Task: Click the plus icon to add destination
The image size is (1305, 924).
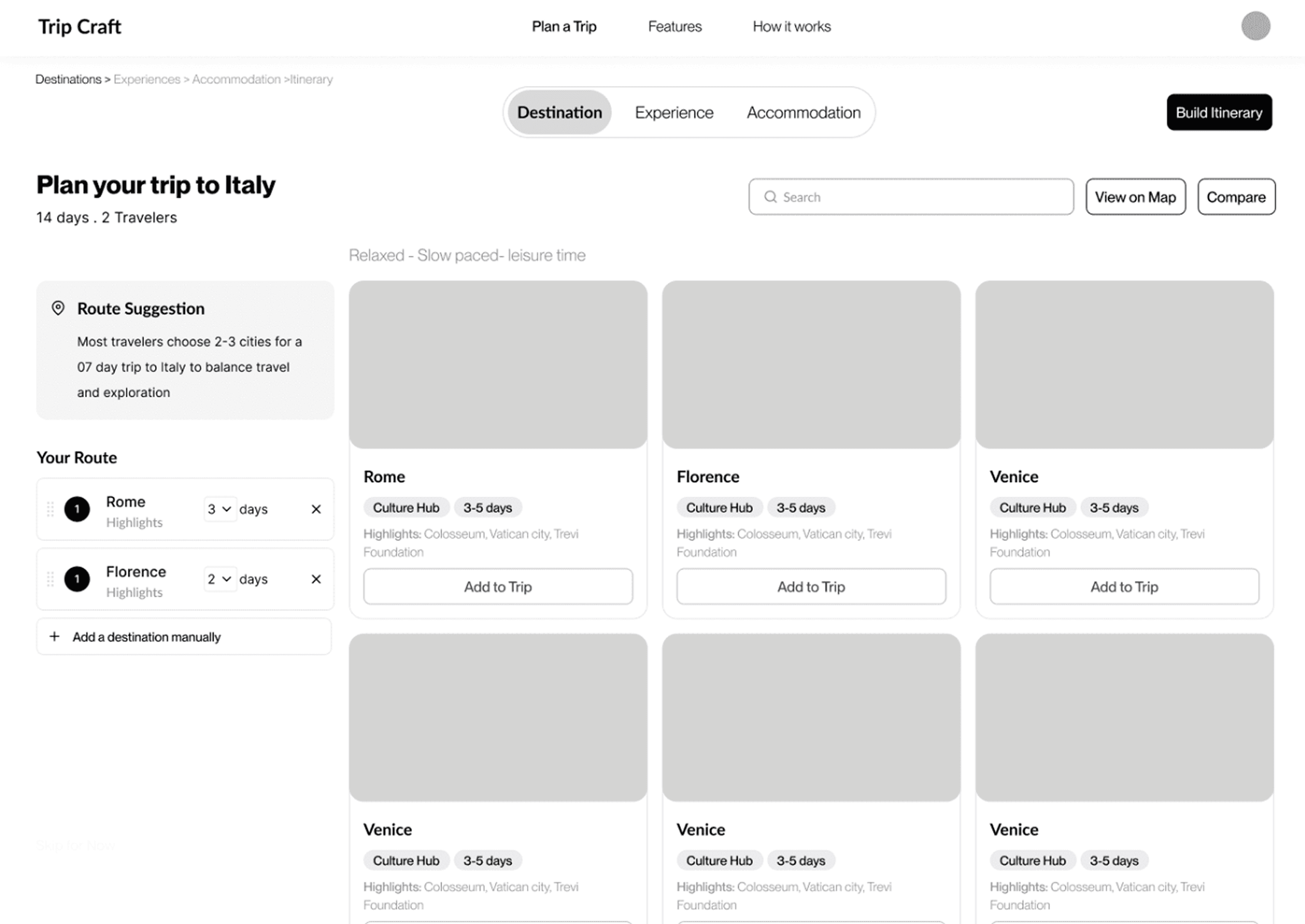Action: click(55, 636)
